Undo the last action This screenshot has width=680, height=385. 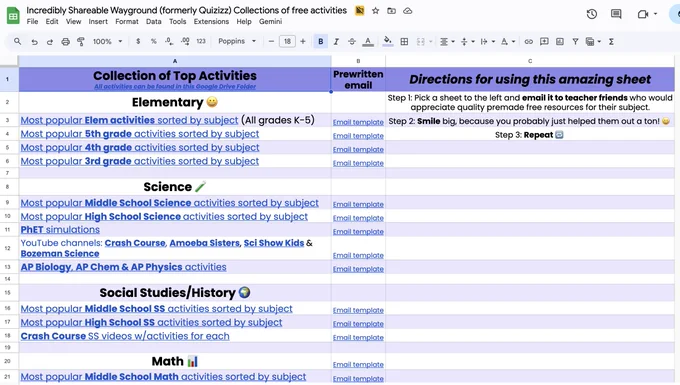coord(34,42)
